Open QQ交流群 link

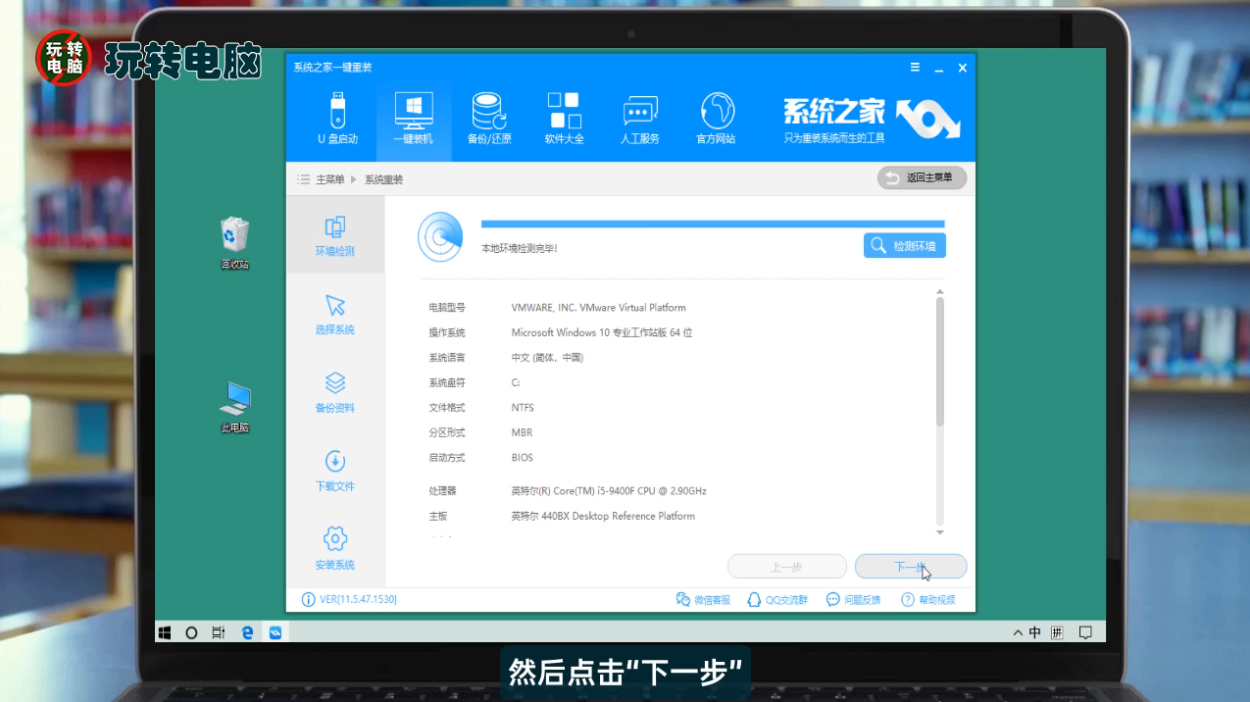pos(778,600)
